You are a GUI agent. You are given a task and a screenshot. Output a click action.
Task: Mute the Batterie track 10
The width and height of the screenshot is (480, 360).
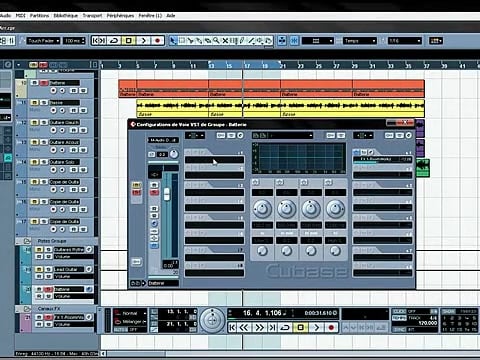(35, 83)
